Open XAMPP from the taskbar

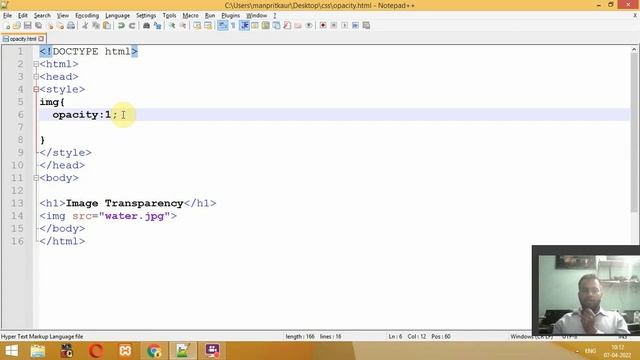pos(125,351)
